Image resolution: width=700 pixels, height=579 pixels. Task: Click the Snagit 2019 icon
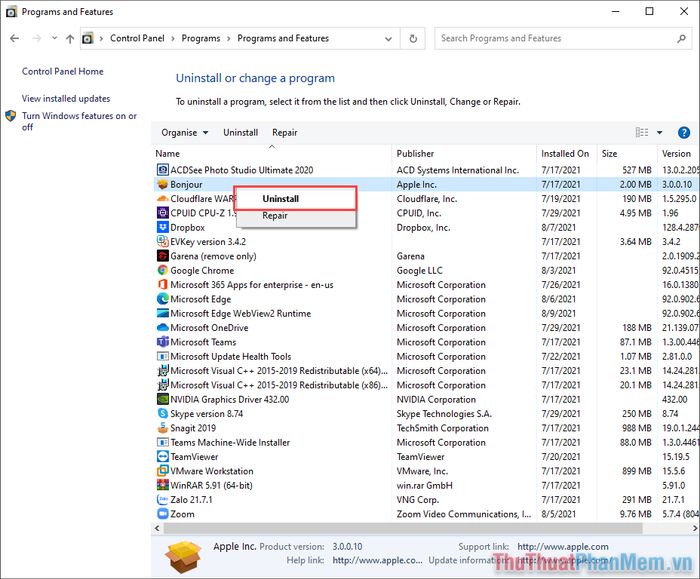(163, 428)
